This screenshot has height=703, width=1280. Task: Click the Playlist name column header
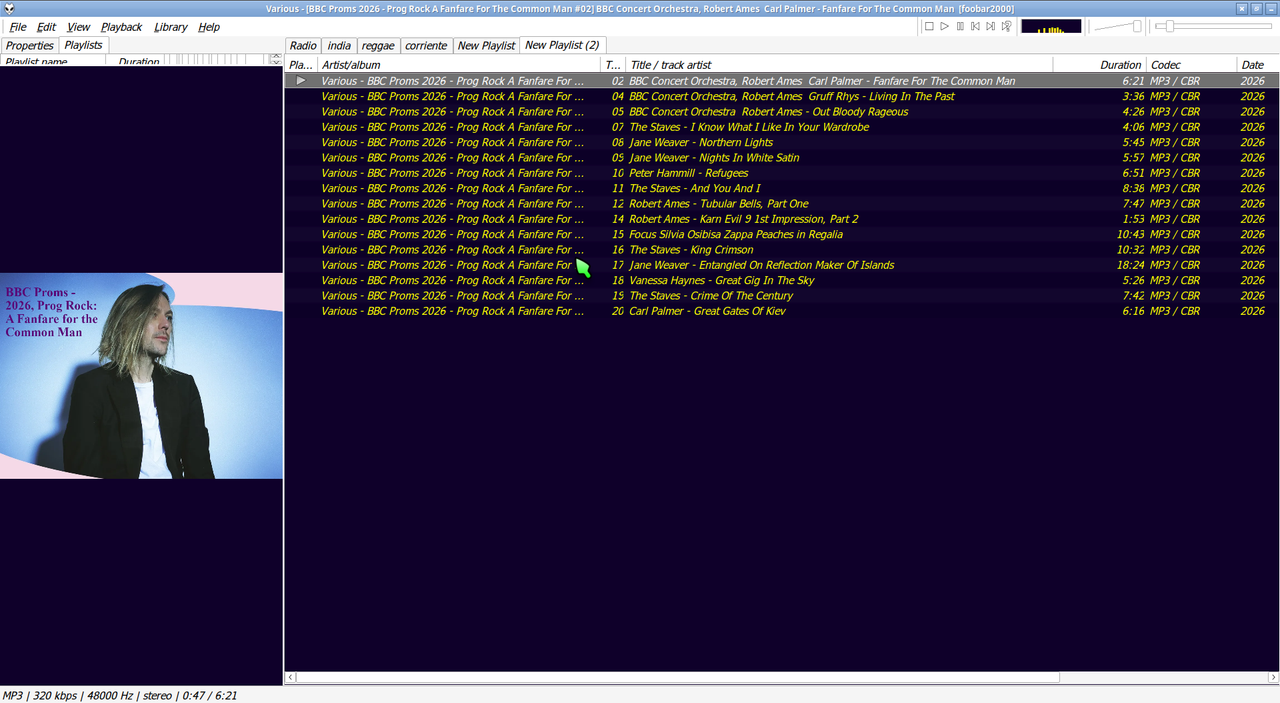[x=58, y=62]
